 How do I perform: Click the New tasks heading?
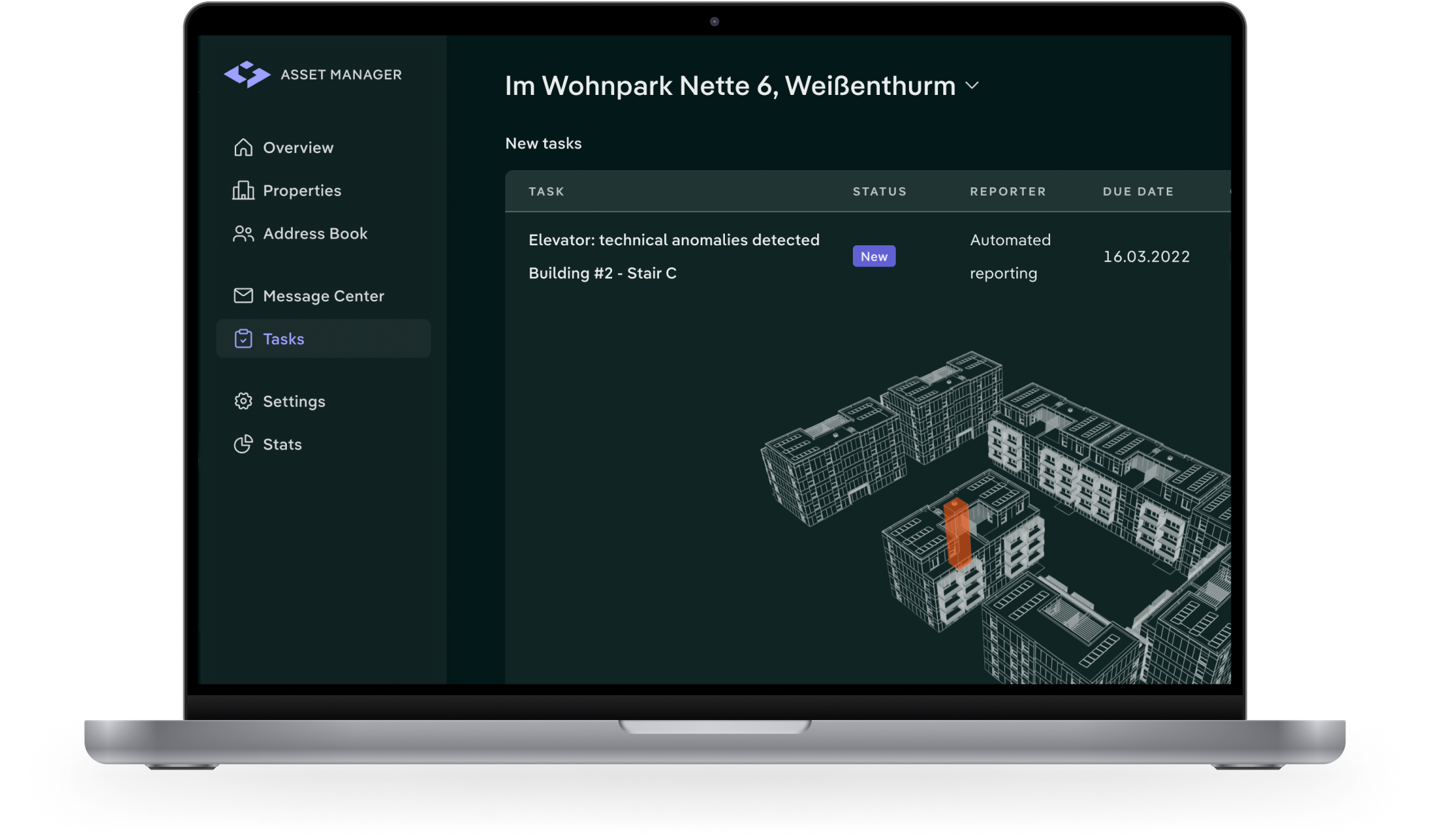click(x=544, y=143)
